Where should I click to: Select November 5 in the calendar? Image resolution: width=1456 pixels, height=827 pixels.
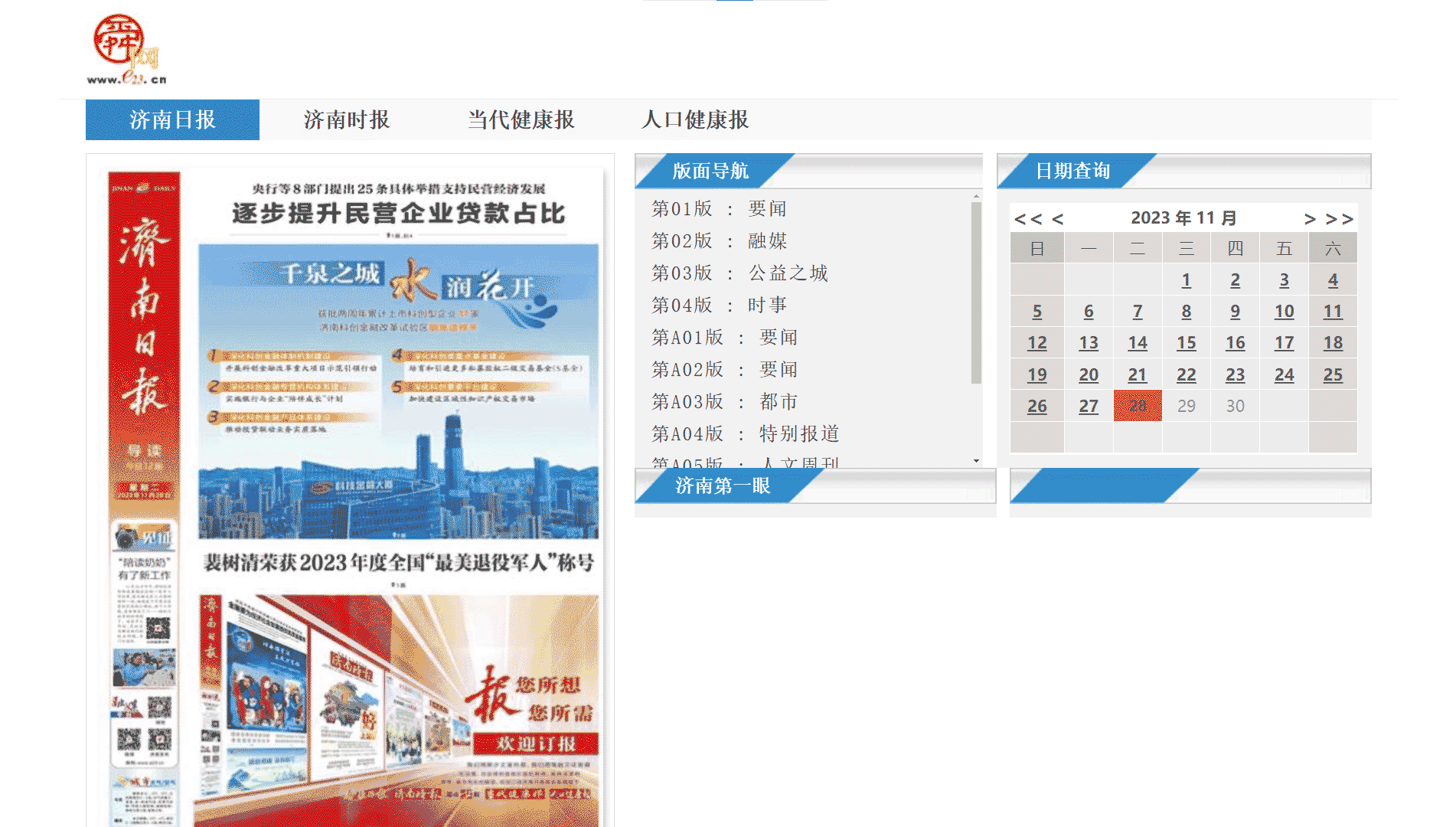[1037, 312]
